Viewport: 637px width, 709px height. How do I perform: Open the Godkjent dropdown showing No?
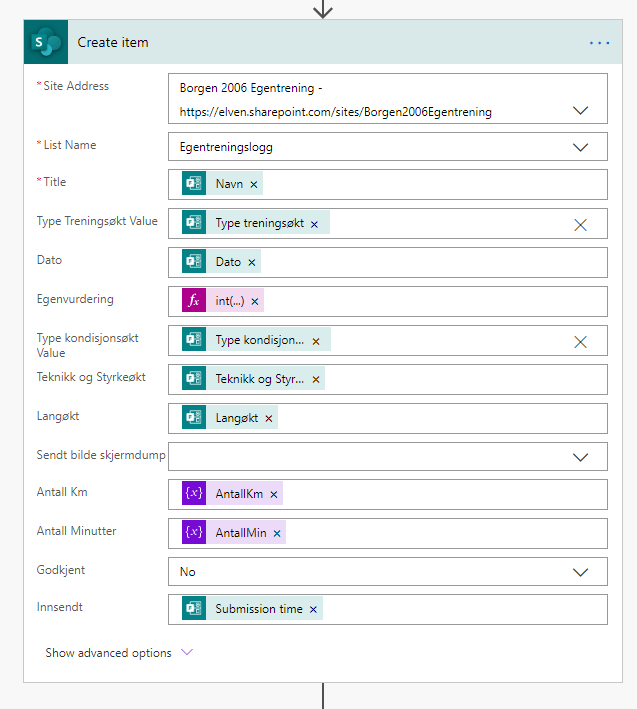pyautogui.click(x=580, y=572)
